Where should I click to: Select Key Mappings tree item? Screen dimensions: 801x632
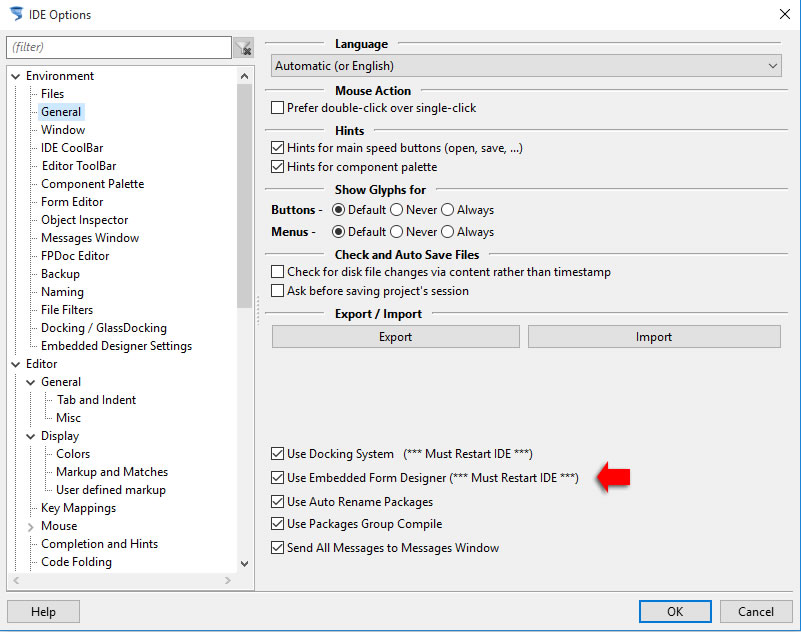pos(78,508)
